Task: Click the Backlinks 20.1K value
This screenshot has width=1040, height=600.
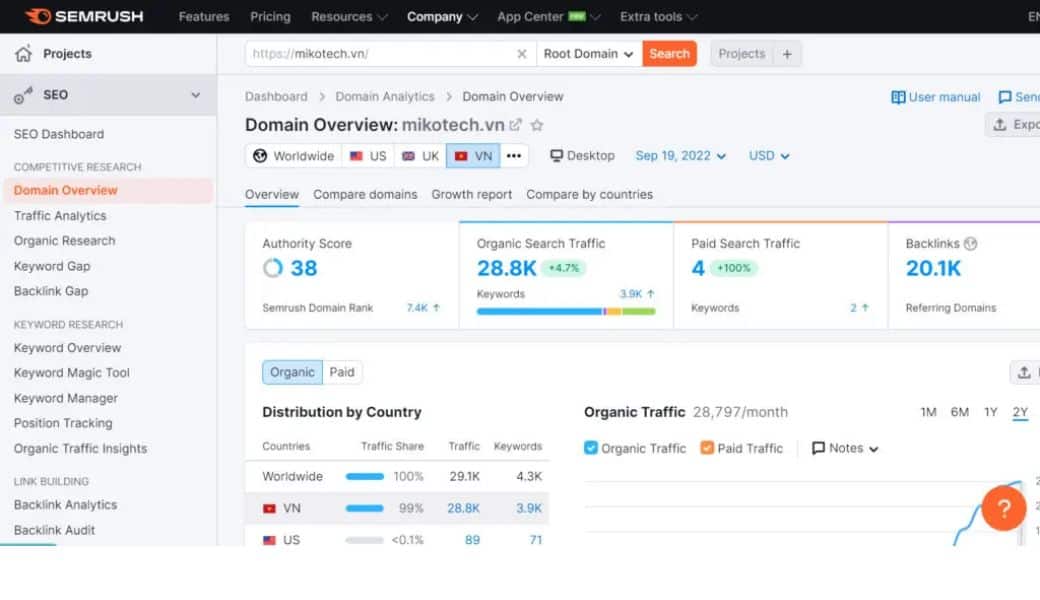Action: click(x=933, y=268)
